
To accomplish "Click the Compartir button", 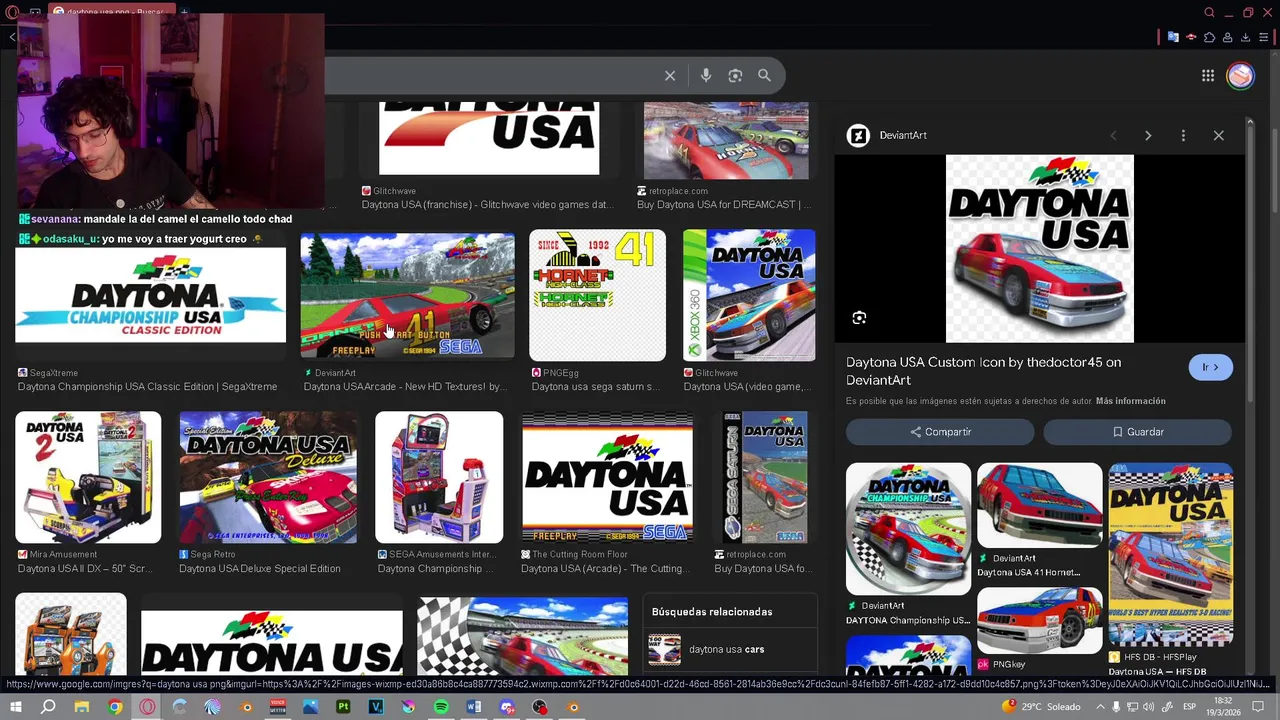I will 940,432.
